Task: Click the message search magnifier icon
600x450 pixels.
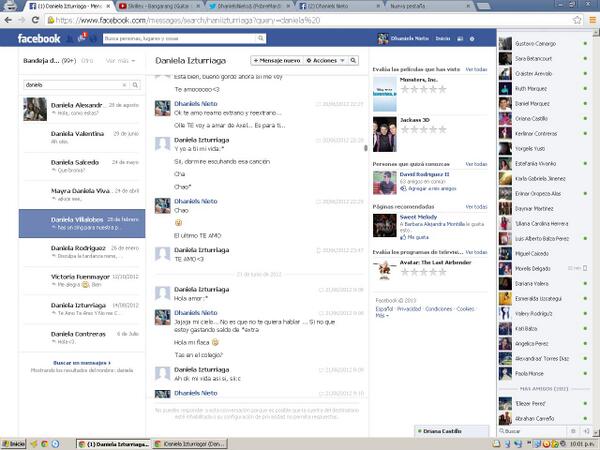Action: tap(135, 85)
